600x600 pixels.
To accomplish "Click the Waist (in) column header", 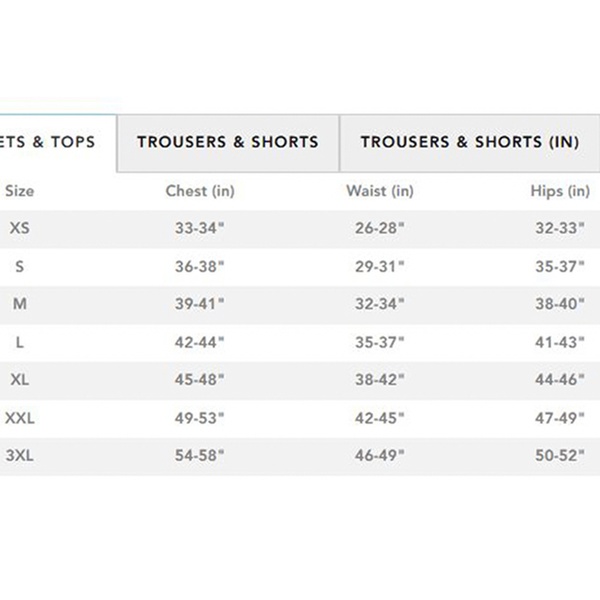I will coord(380,191).
